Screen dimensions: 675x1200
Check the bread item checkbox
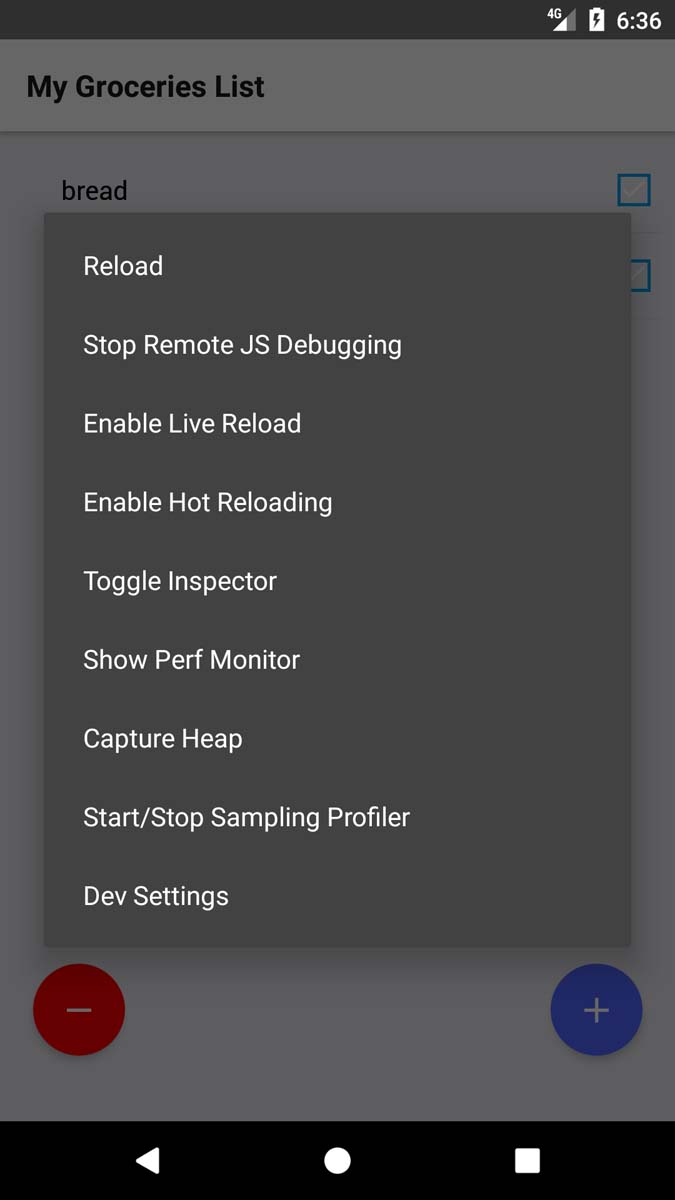[x=634, y=190]
